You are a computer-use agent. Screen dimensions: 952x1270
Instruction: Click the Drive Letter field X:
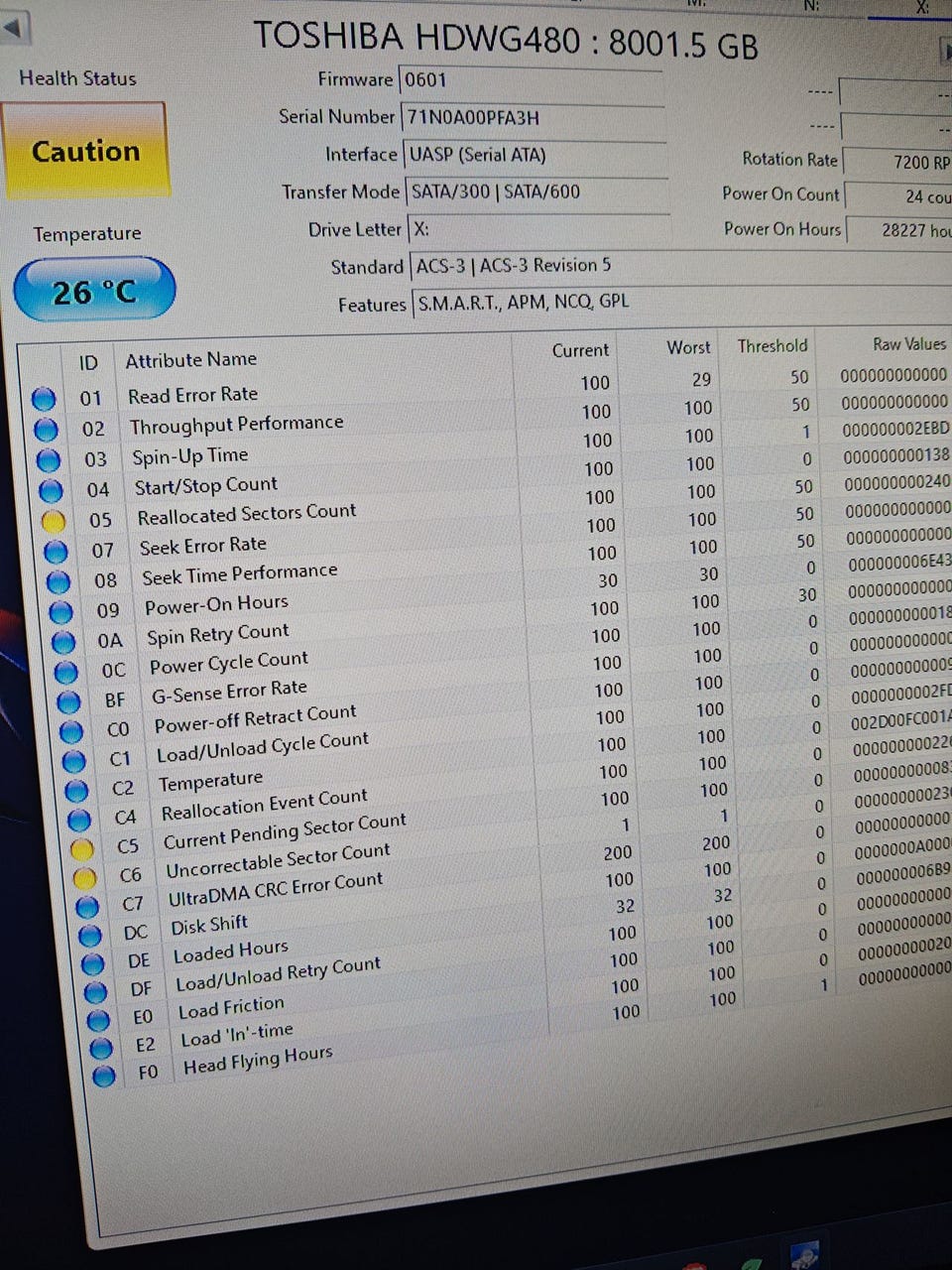click(538, 229)
